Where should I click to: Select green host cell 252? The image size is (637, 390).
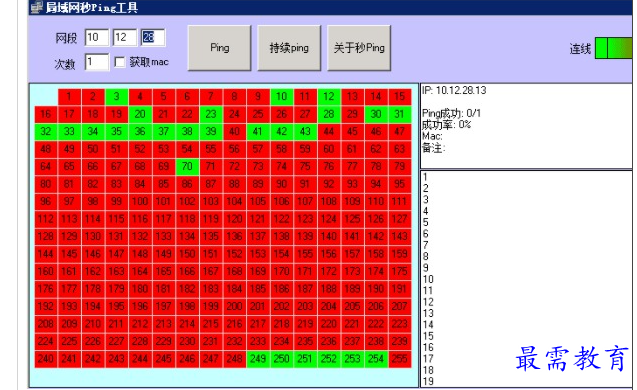coord(329,359)
